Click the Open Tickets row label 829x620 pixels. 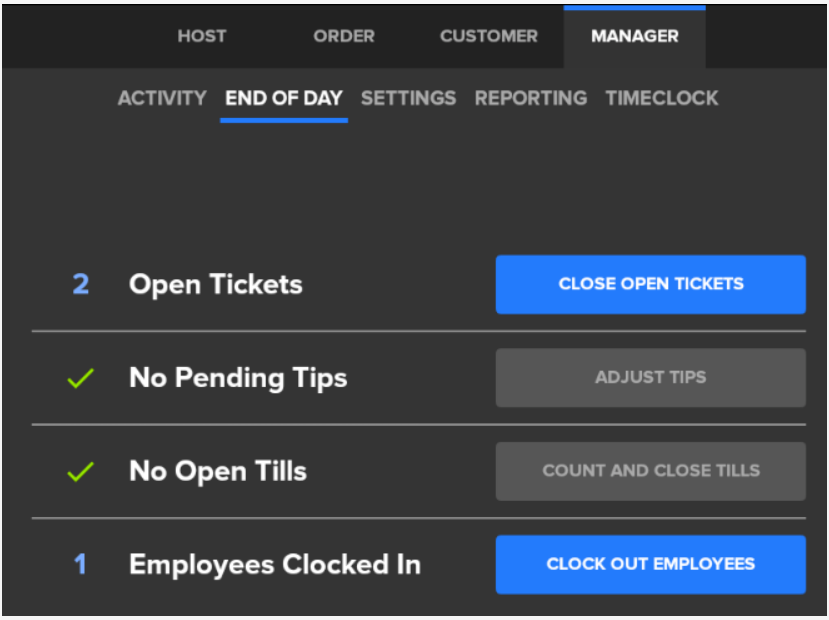click(215, 284)
